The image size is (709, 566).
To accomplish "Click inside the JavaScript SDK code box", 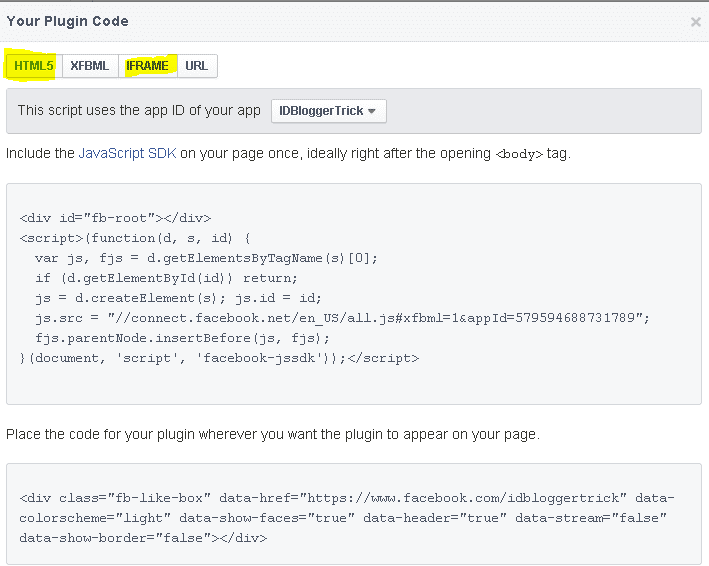I will (354, 294).
